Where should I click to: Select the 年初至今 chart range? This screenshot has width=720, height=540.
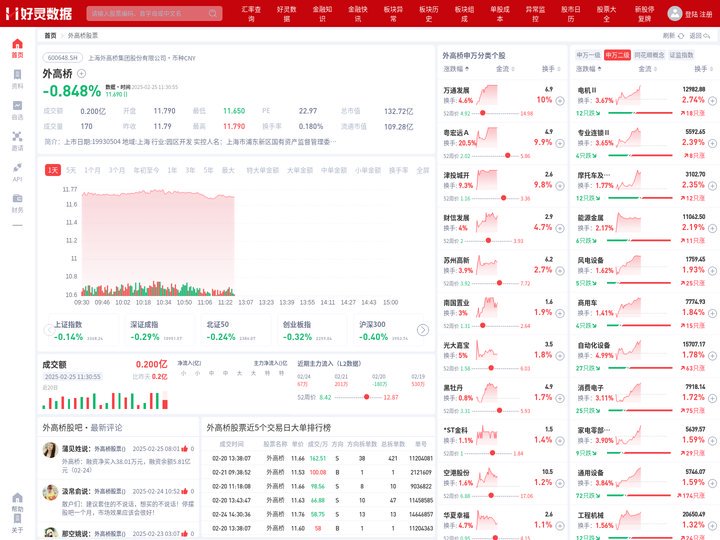coord(146,170)
